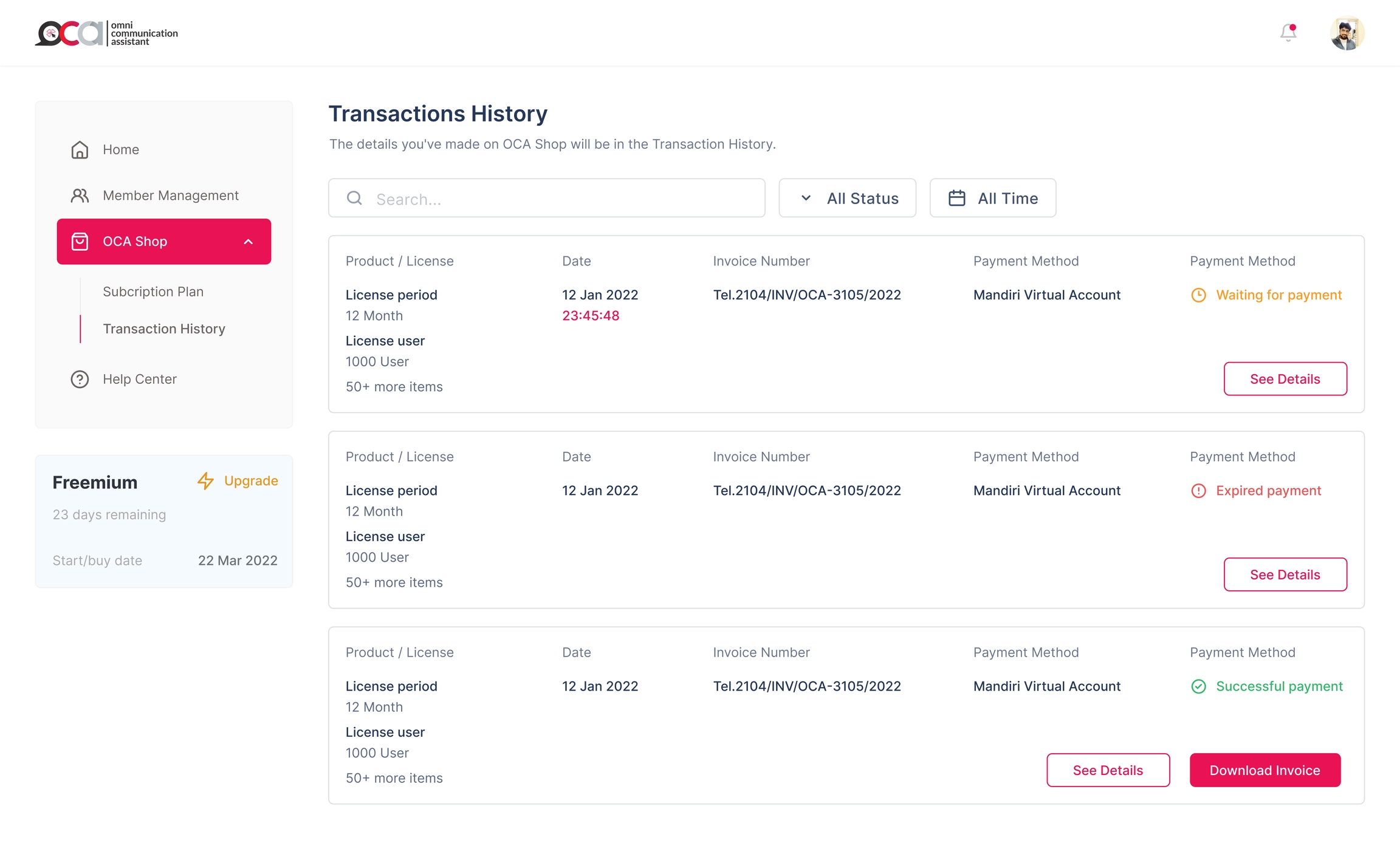The width and height of the screenshot is (1400, 857).
Task: Click the Help Center question icon
Action: click(80, 380)
